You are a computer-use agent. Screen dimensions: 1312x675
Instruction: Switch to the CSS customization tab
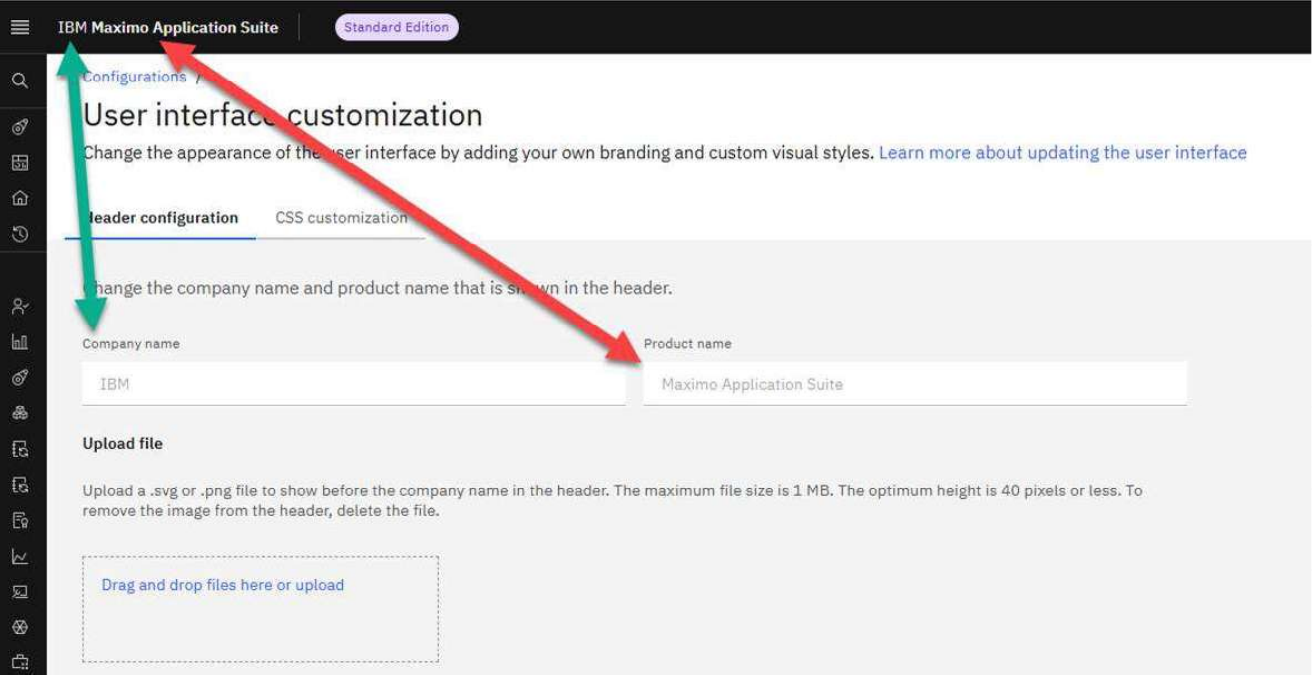[341, 218]
